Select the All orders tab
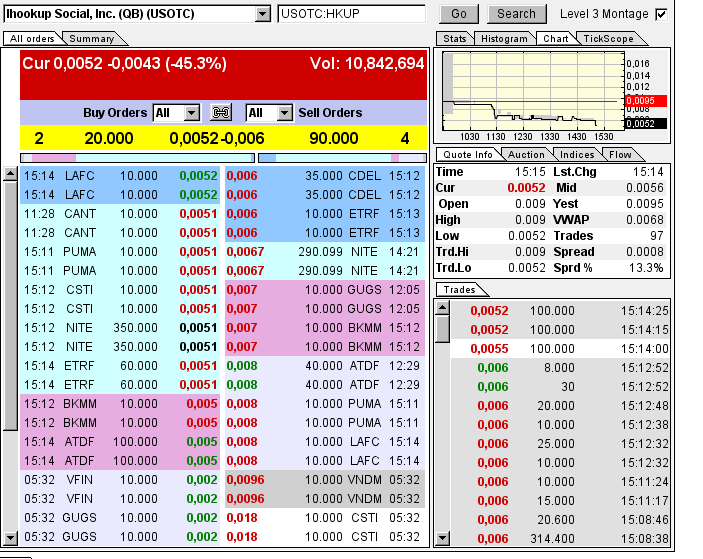 (x=31, y=39)
